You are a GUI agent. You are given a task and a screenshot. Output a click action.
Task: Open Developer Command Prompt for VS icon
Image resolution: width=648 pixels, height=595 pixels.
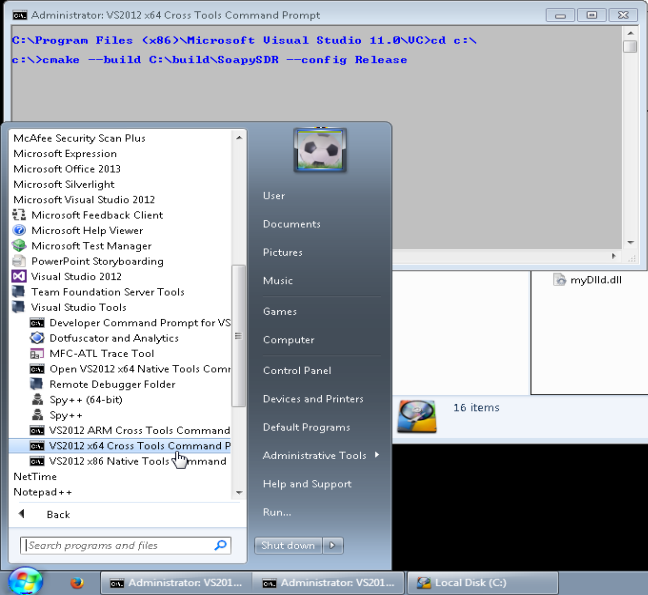point(37,323)
